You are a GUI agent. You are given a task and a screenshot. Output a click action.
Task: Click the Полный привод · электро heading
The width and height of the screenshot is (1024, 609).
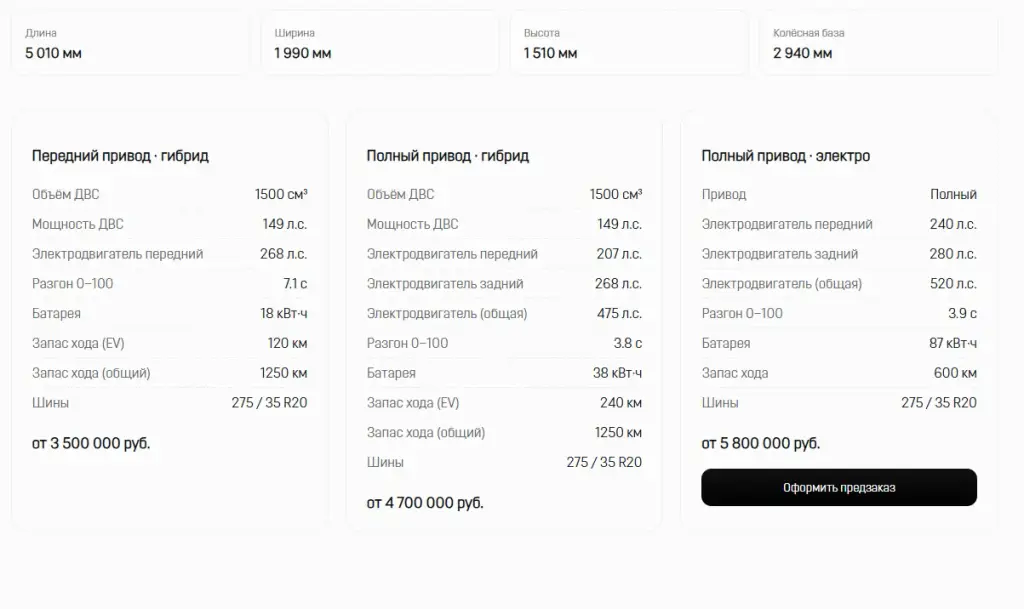(x=786, y=156)
